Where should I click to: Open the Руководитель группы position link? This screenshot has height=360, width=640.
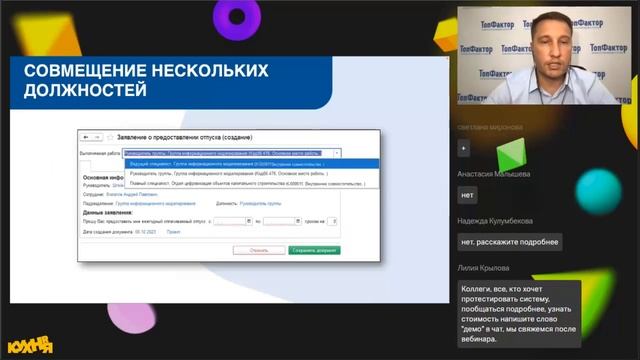point(260,203)
